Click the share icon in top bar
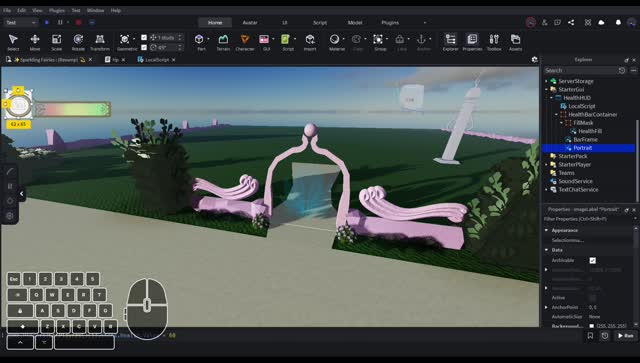The width and height of the screenshot is (640, 363). click(571, 22)
